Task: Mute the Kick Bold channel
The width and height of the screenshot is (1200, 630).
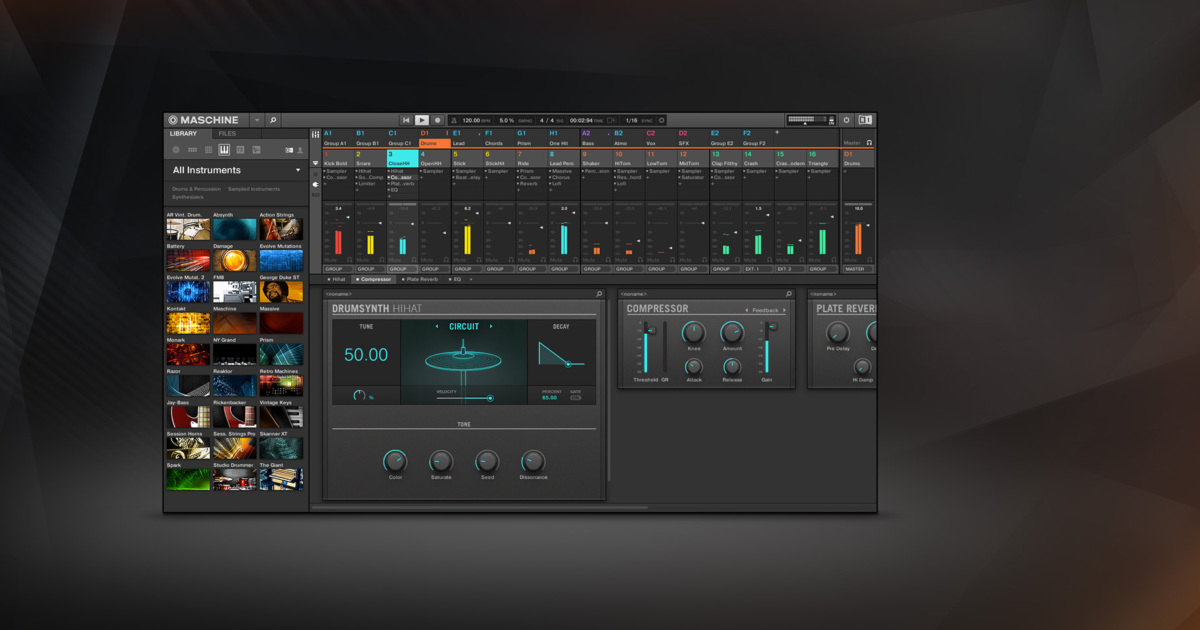Action: (x=330, y=257)
